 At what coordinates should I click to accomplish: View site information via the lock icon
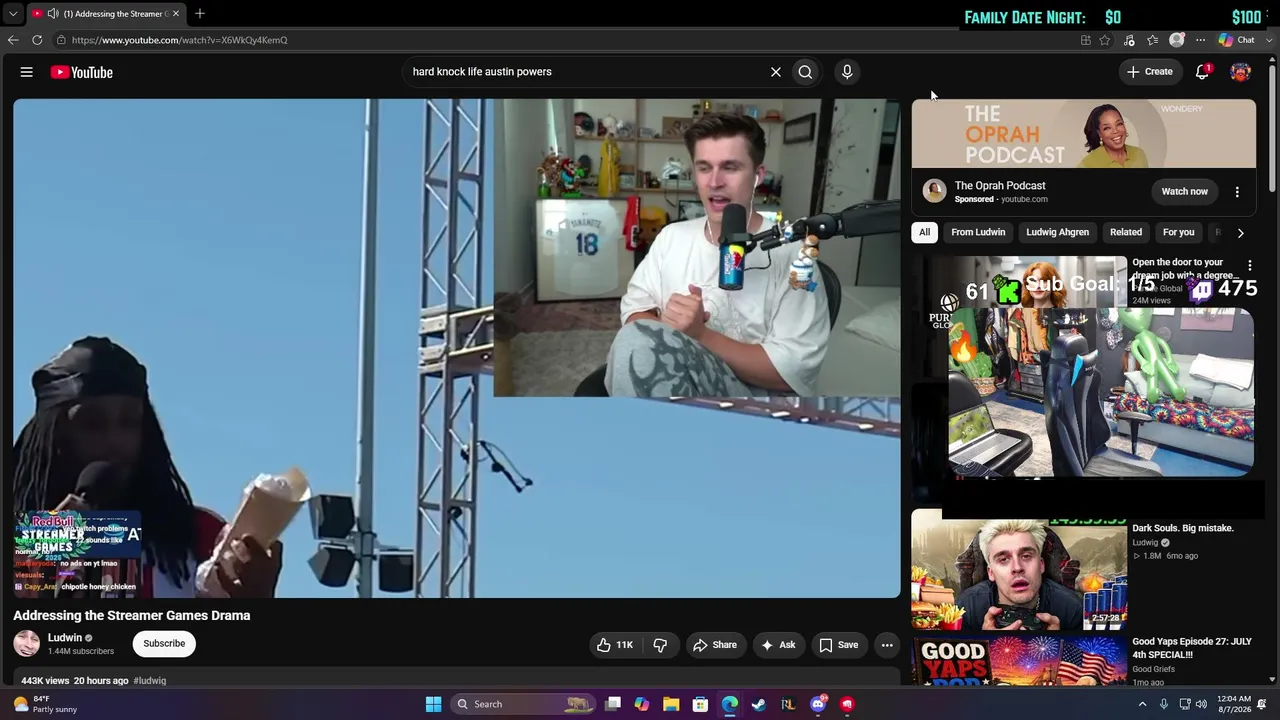pos(61,40)
